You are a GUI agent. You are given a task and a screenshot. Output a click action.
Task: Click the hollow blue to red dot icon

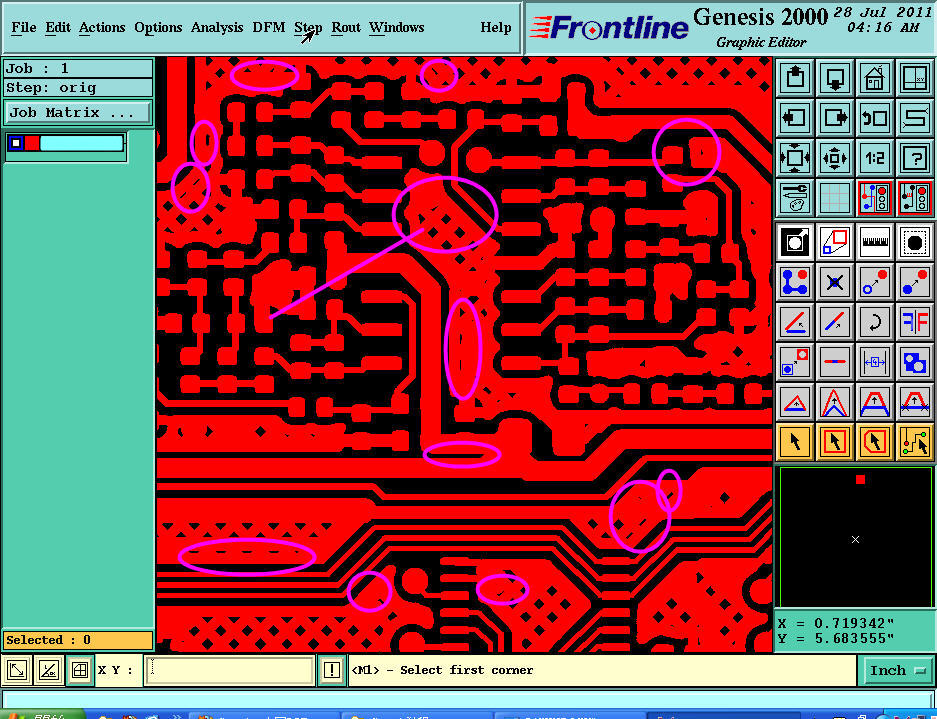click(875, 282)
